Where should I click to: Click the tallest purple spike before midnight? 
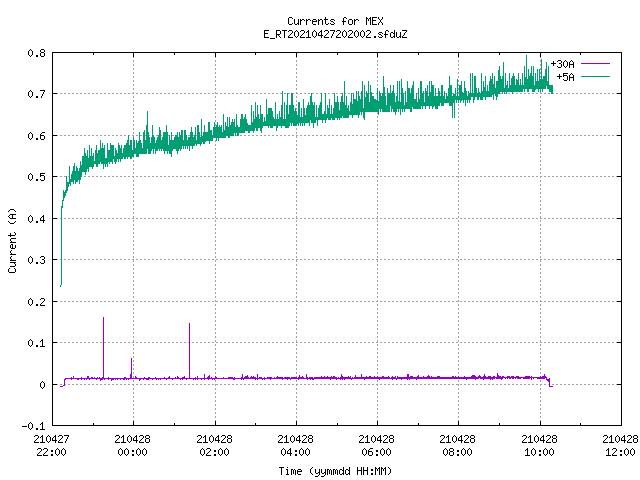pyautogui.click(x=103, y=347)
